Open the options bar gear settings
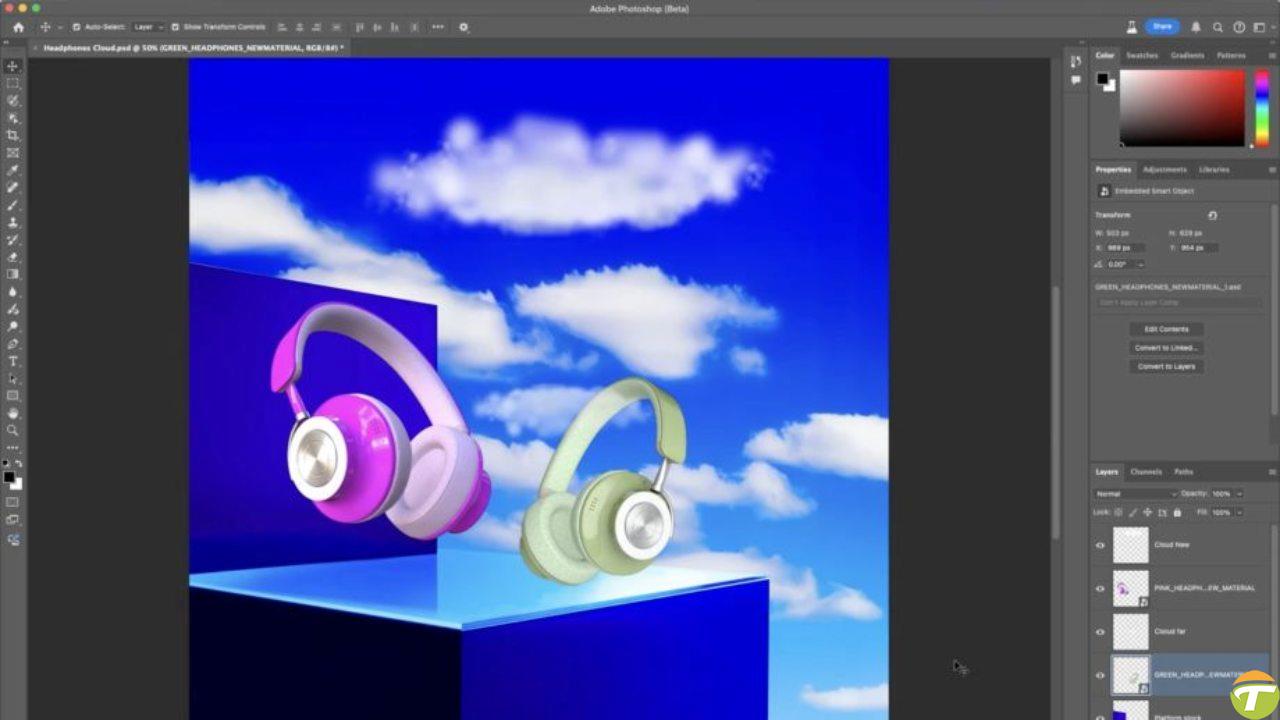 [x=464, y=27]
